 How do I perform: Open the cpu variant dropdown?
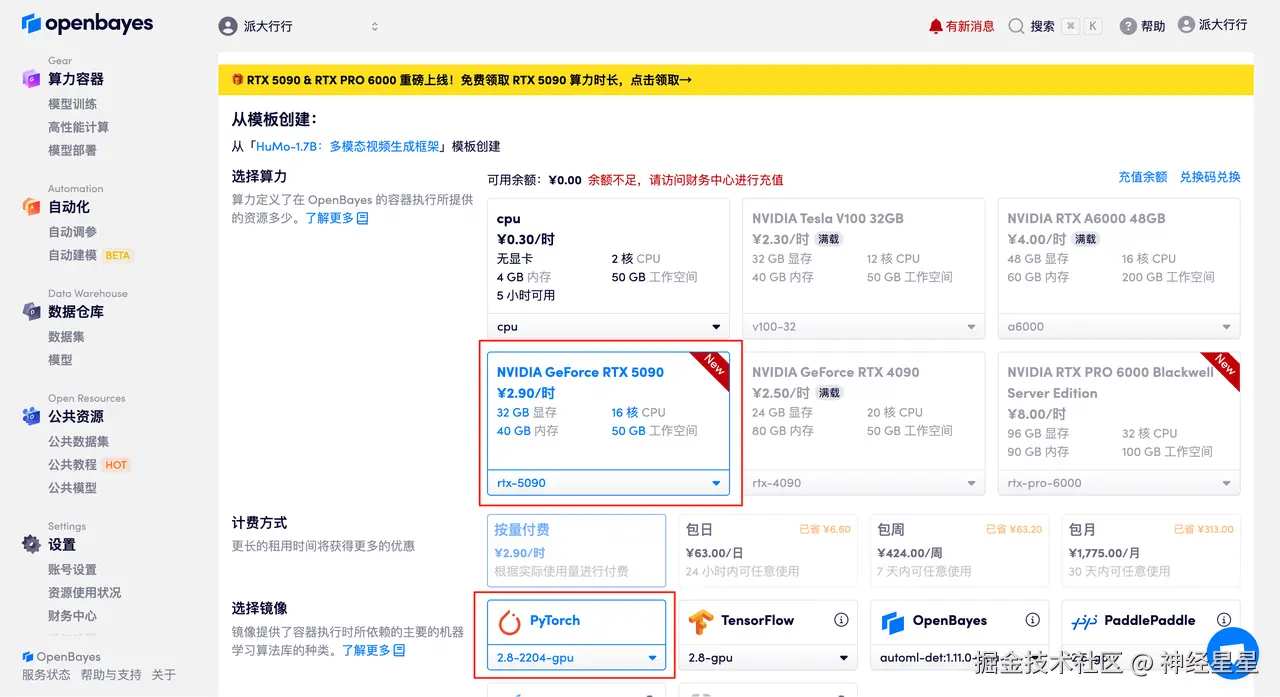(x=608, y=327)
